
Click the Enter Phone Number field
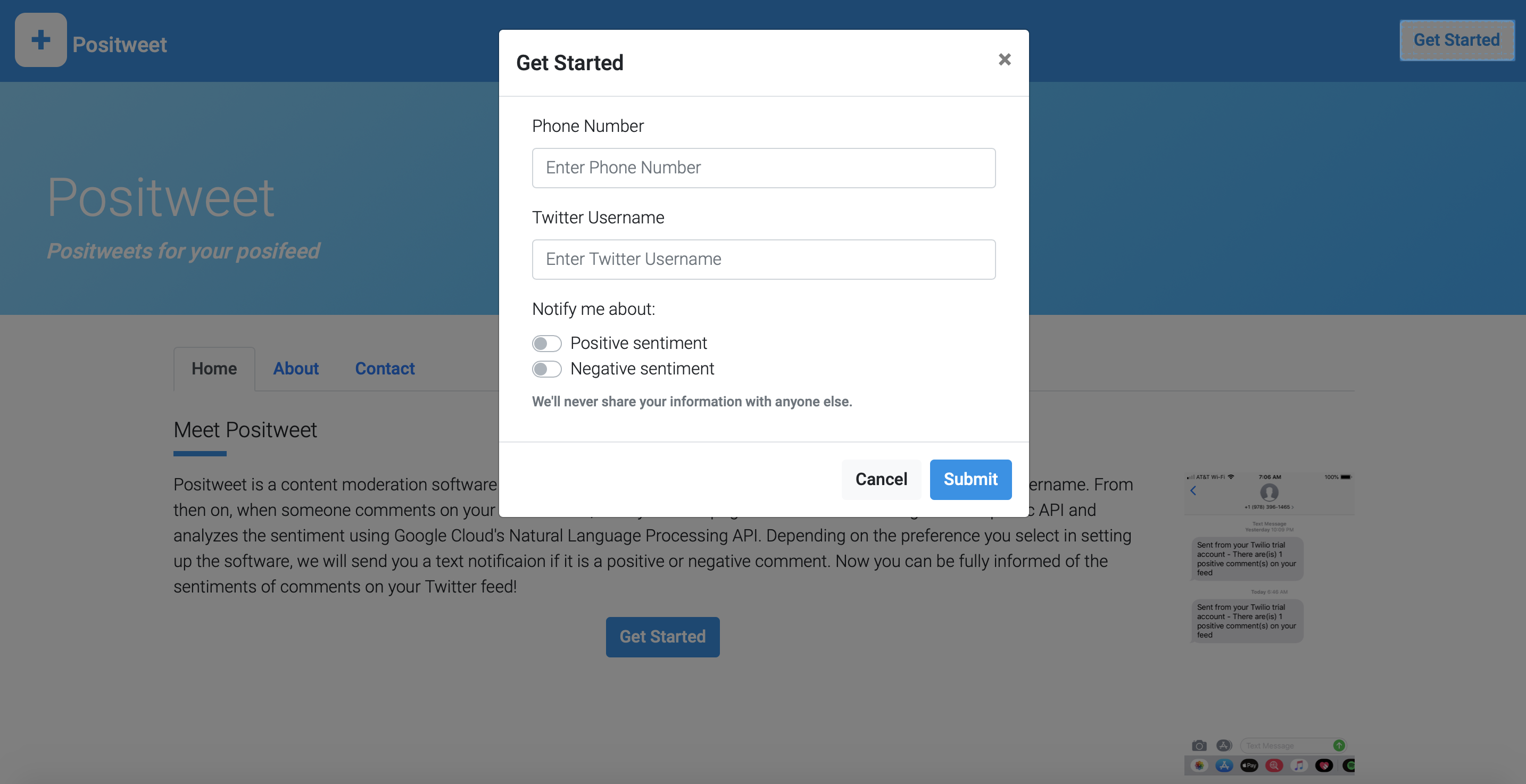point(764,168)
